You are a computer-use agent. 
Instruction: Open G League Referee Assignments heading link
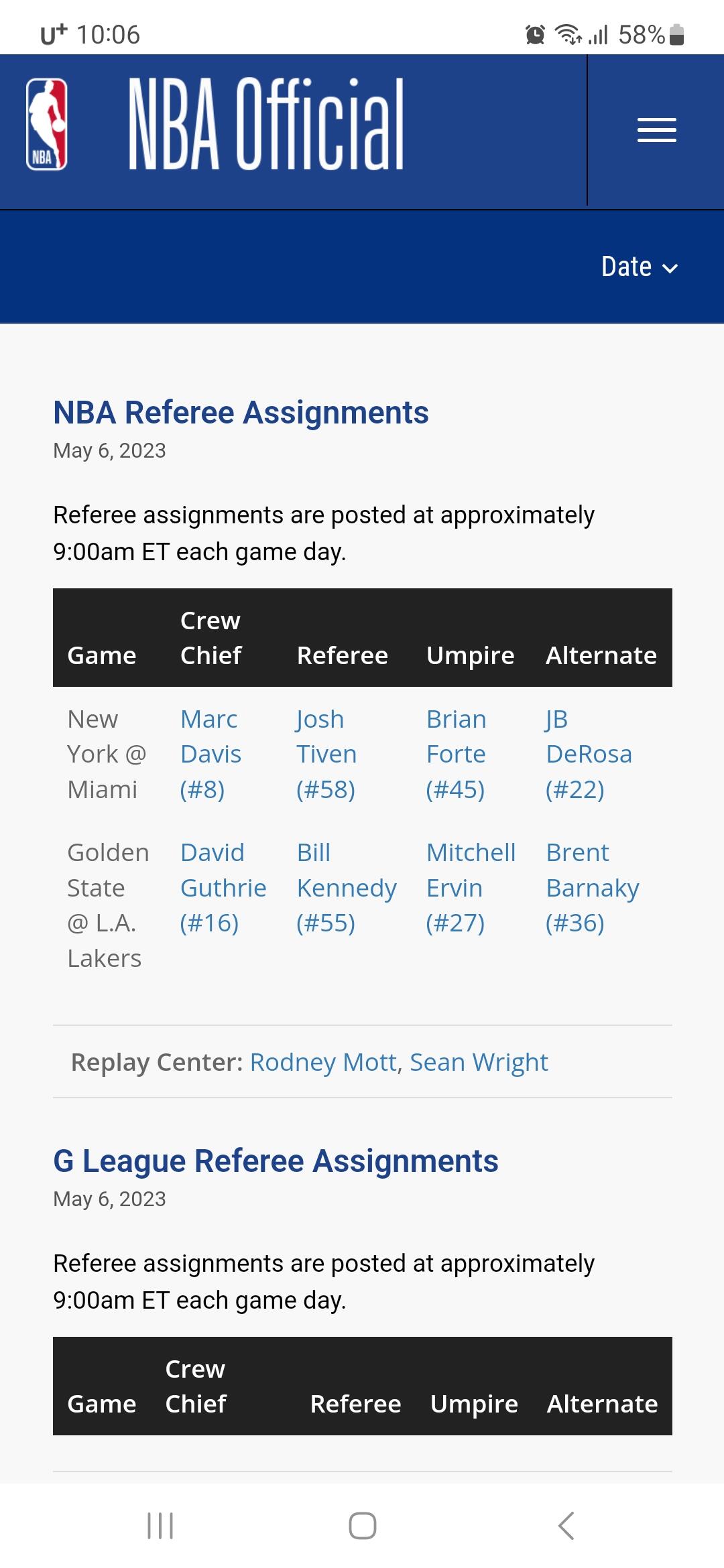(x=276, y=1161)
